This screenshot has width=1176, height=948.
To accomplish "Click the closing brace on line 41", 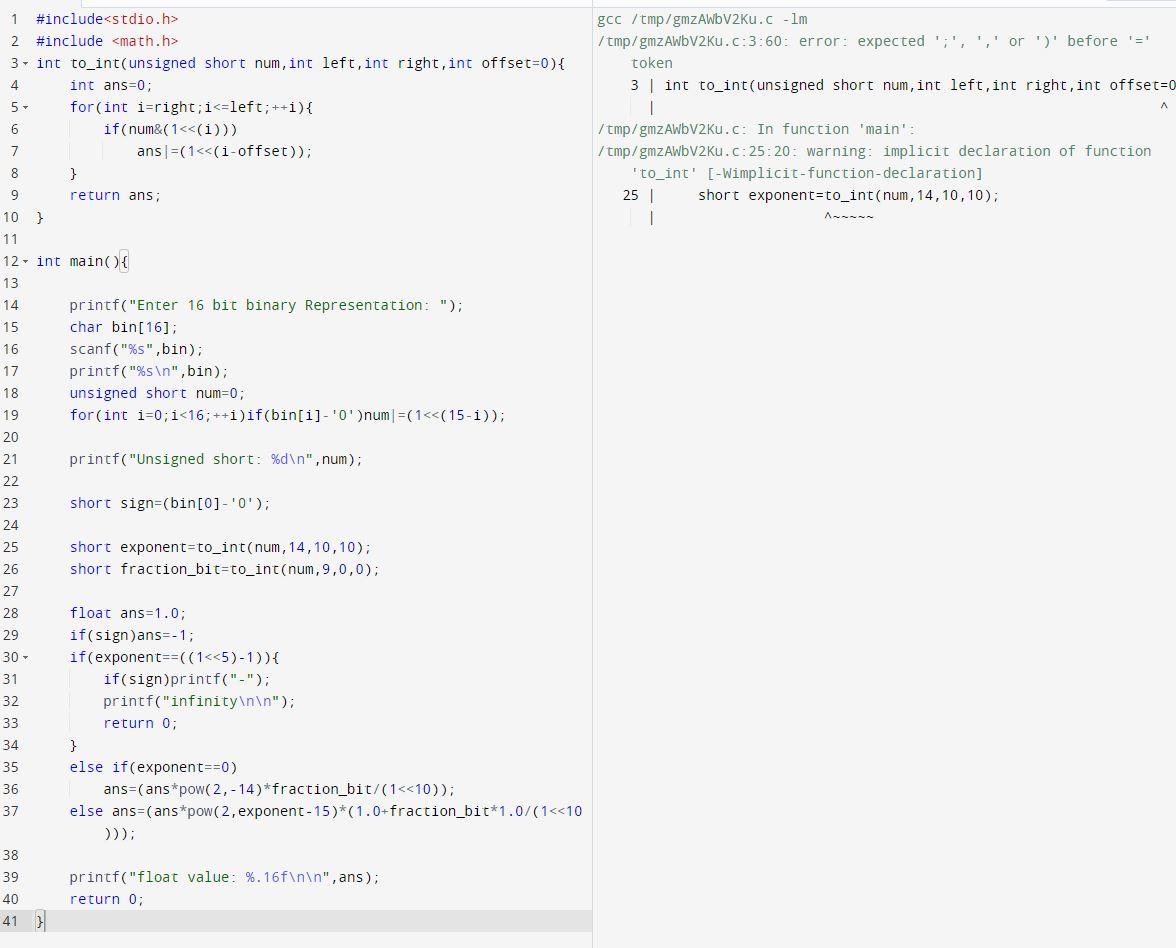I will pos(40,921).
